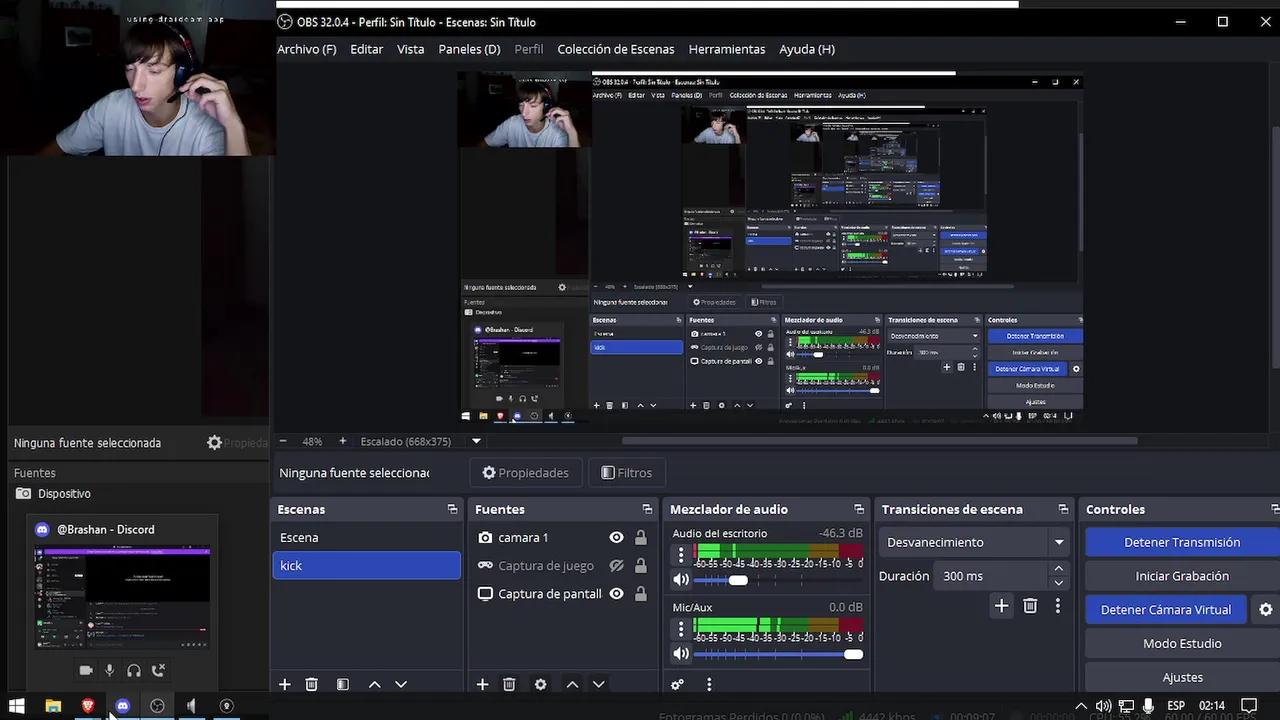The image size is (1280, 720).
Task: Zoom out the preview with minus
Action: tap(283, 441)
